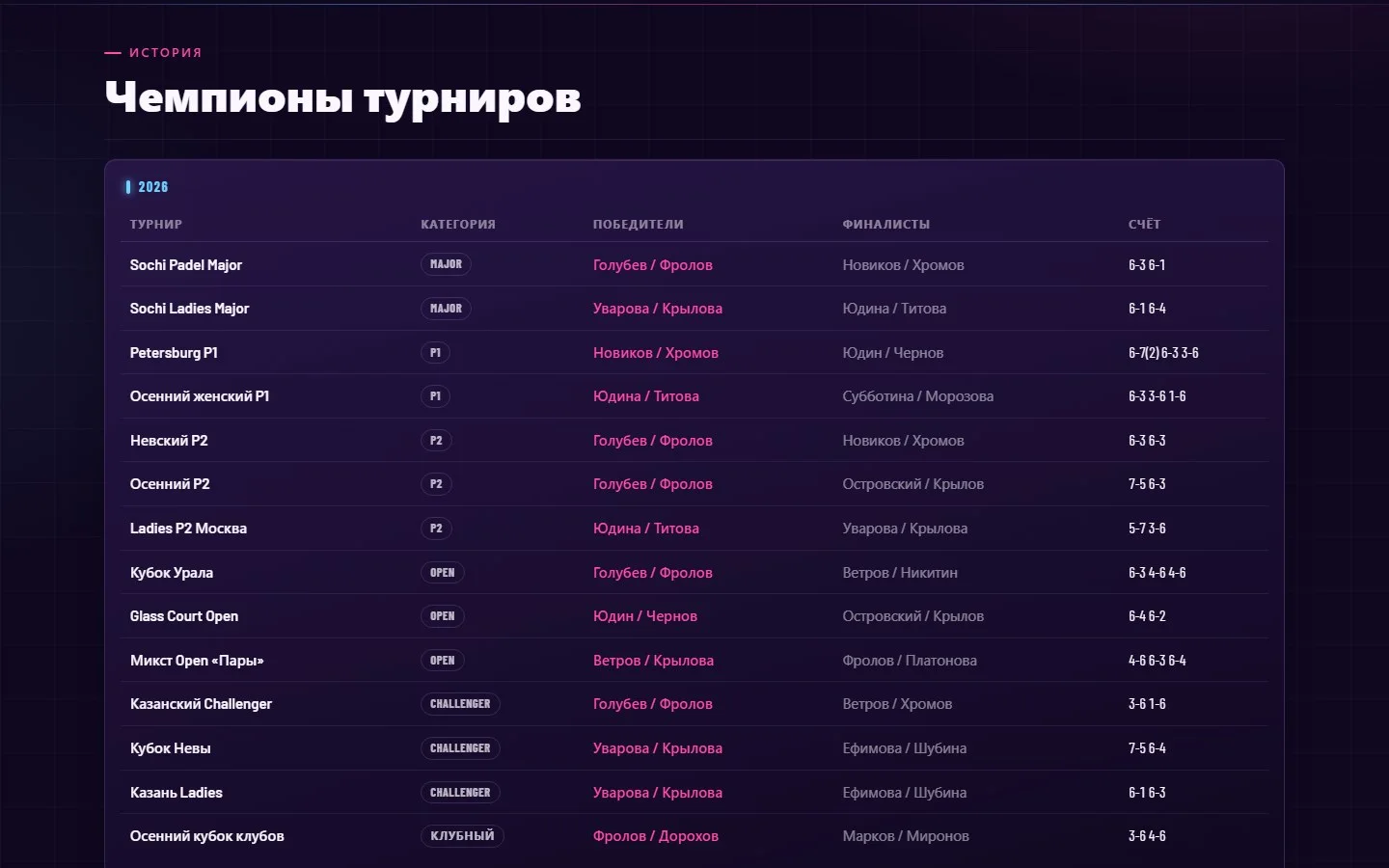Click the 'Чемпионы турниров' heading
The image size is (1389, 868).
pos(342,97)
